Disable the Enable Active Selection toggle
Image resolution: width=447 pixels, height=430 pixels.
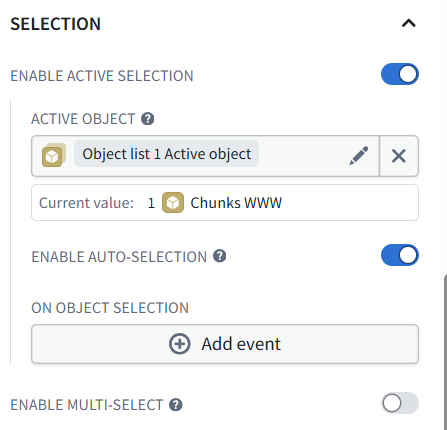tap(400, 74)
